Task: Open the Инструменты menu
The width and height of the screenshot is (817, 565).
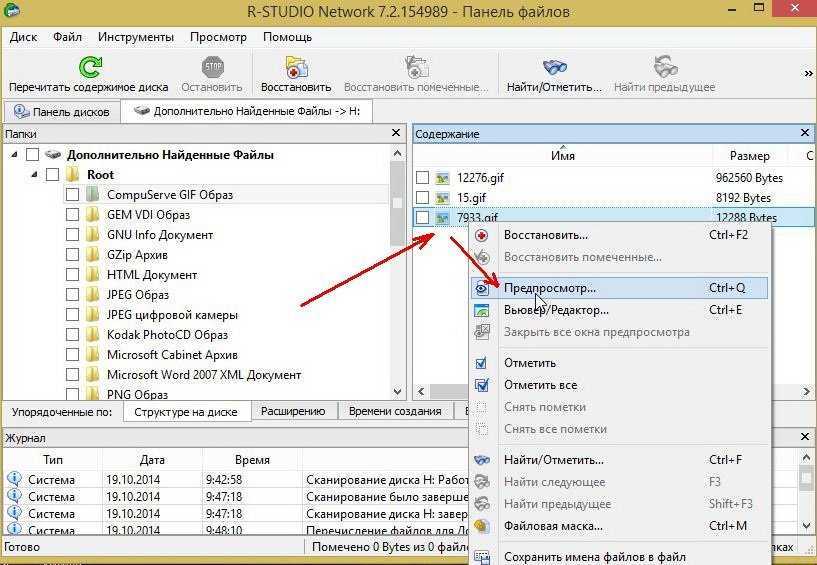Action: (136, 37)
